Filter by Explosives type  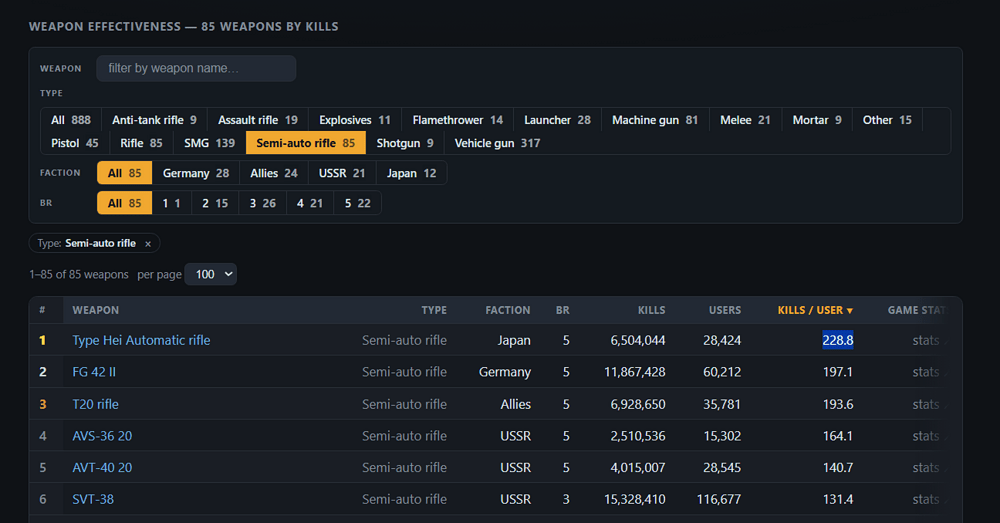pyautogui.click(x=355, y=120)
